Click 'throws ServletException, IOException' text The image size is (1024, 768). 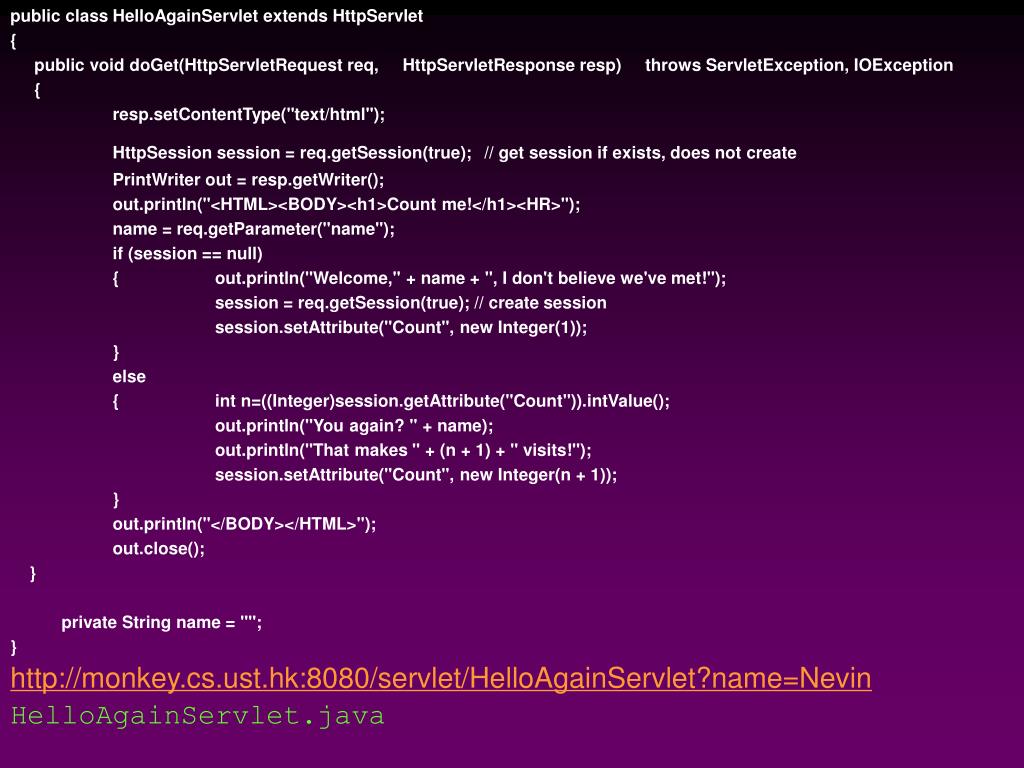coord(799,65)
